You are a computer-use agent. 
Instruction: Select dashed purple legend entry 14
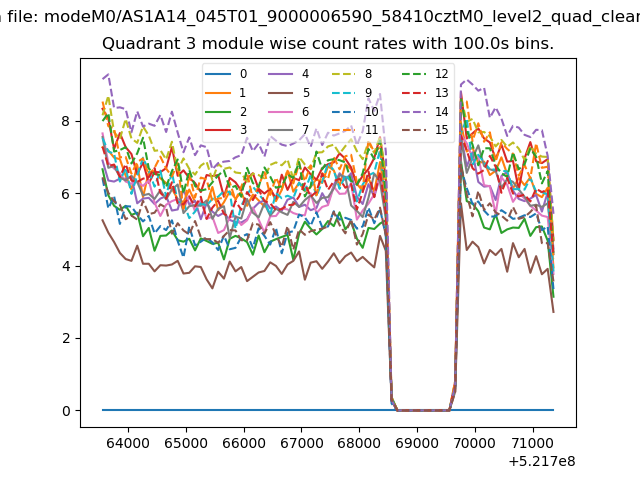pos(425,111)
